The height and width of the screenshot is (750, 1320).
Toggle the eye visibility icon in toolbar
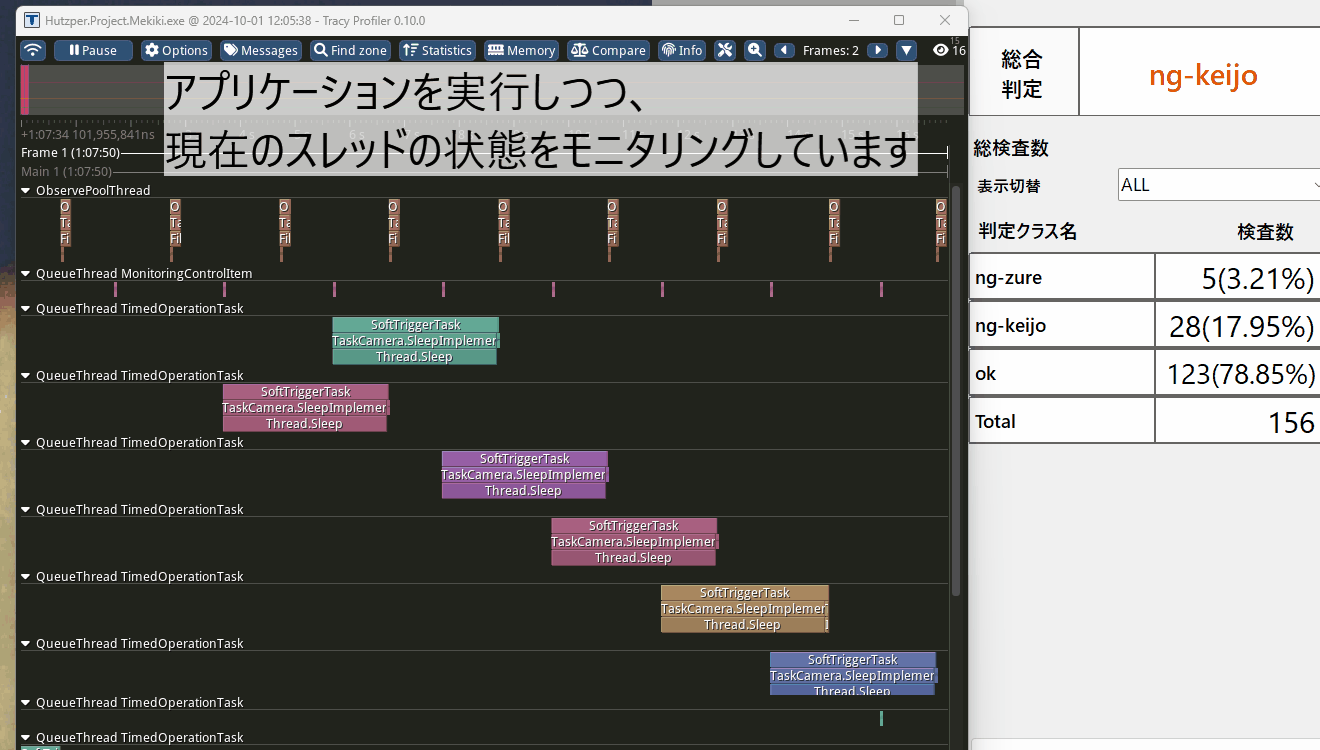coord(940,50)
